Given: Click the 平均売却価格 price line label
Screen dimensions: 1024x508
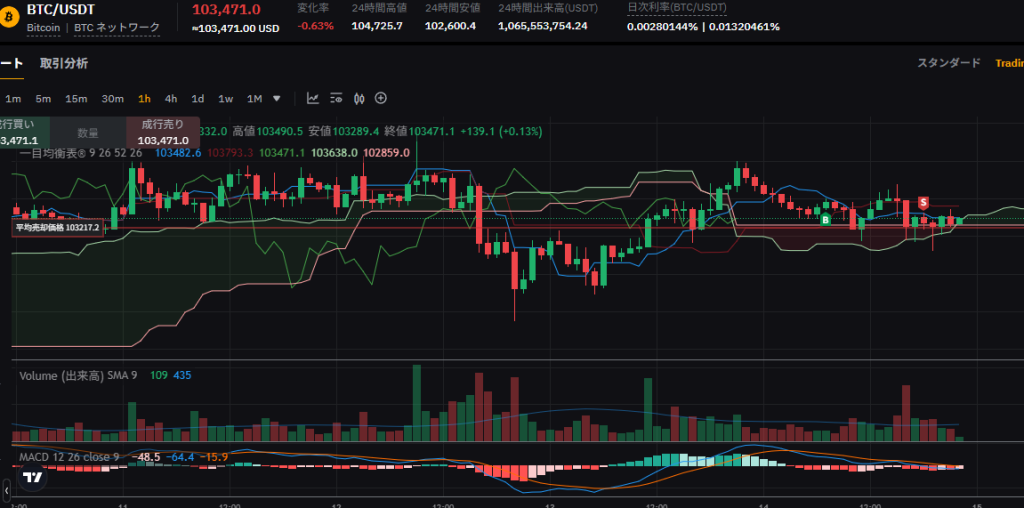Looking at the screenshot, I should pyautogui.click(x=56, y=227).
